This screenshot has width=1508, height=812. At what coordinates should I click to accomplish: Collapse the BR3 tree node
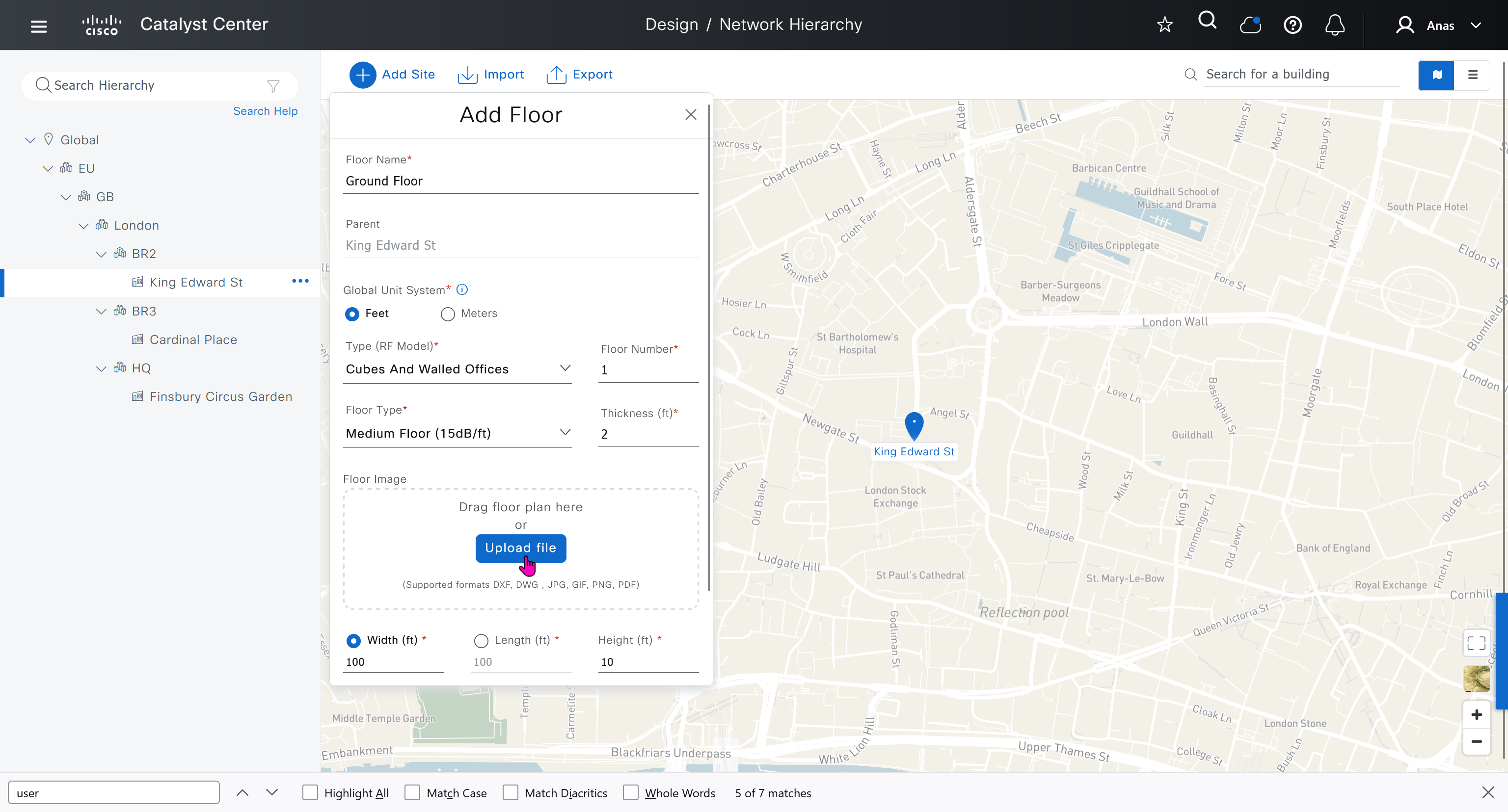coord(101,312)
